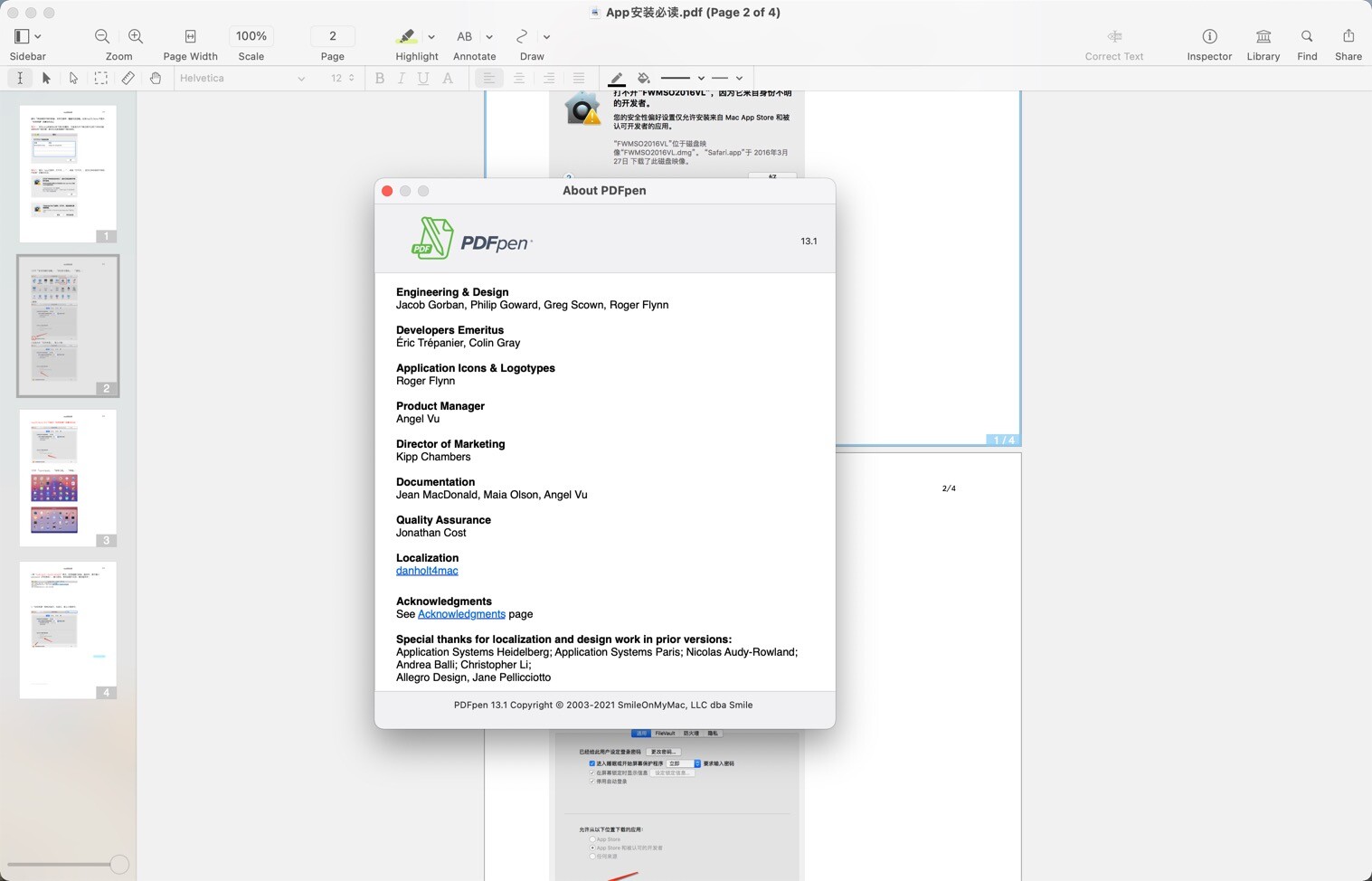
Task: Toggle Bold formatting
Action: tap(380, 78)
